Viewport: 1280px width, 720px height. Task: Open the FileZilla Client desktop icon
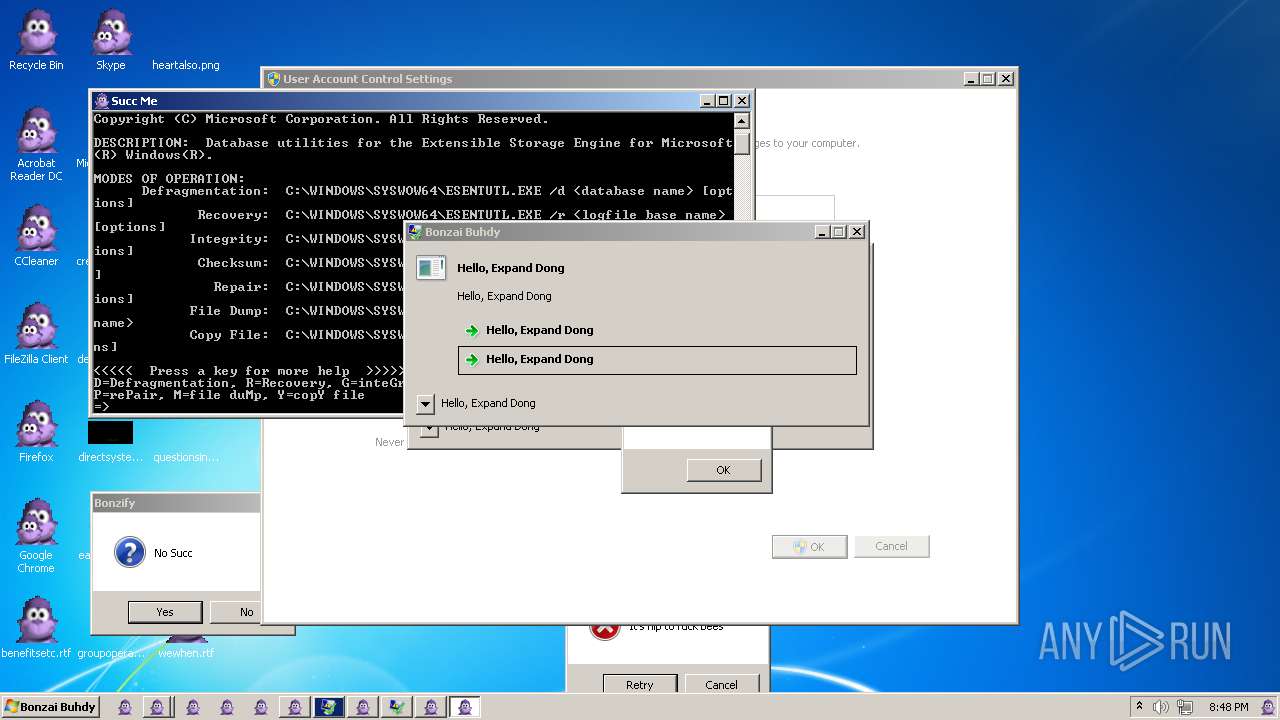pos(36,334)
